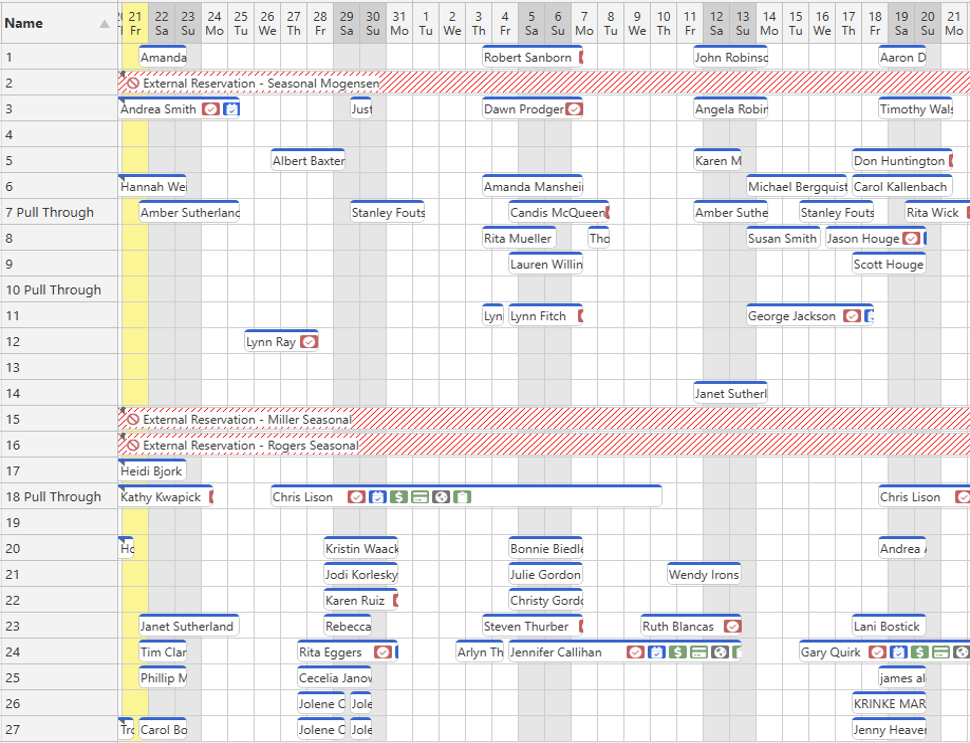Click the credit card icon on Jennifer Callihan's reservation

click(698, 652)
